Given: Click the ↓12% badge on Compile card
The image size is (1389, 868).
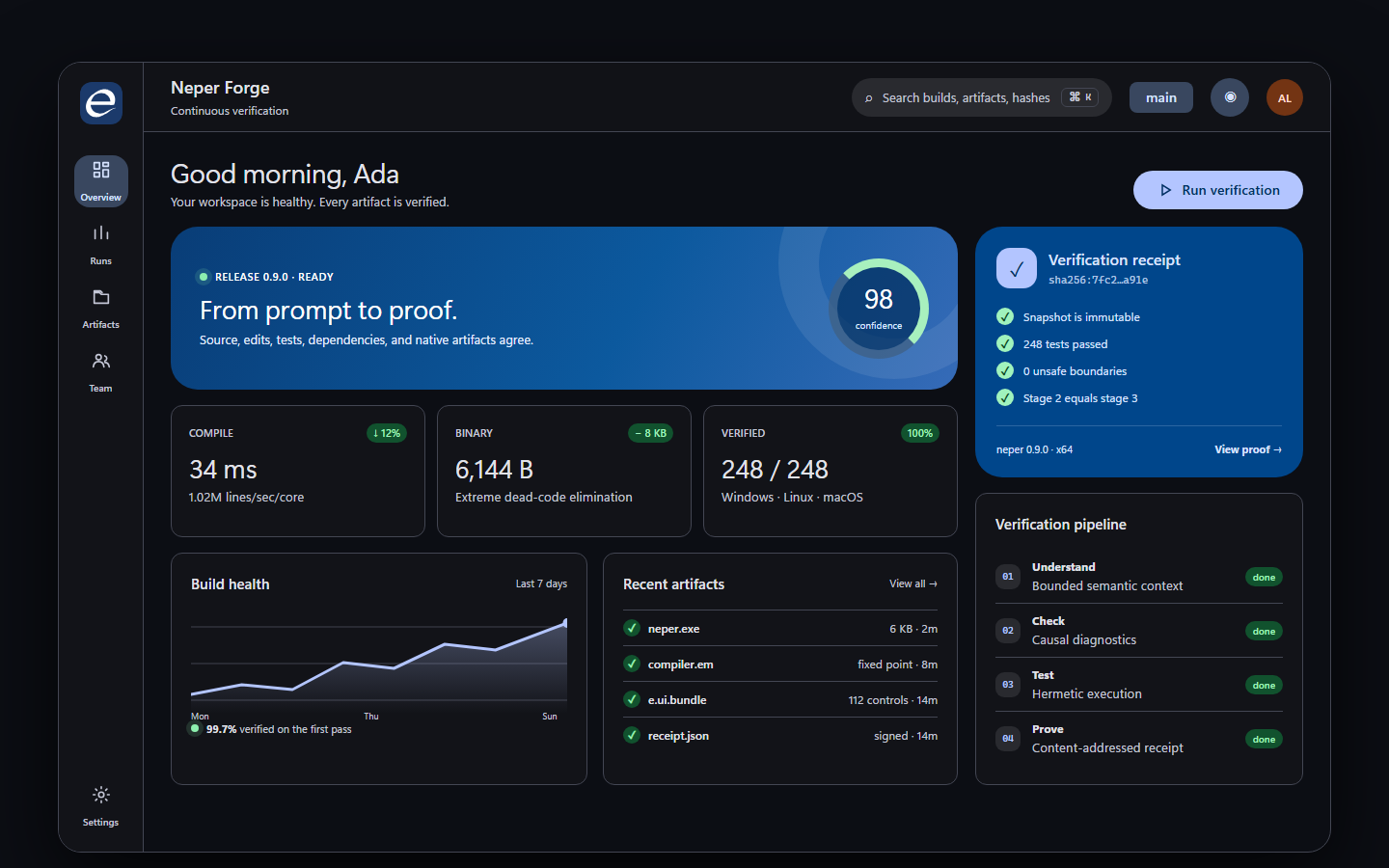Looking at the screenshot, I should [x=387, y=433].
